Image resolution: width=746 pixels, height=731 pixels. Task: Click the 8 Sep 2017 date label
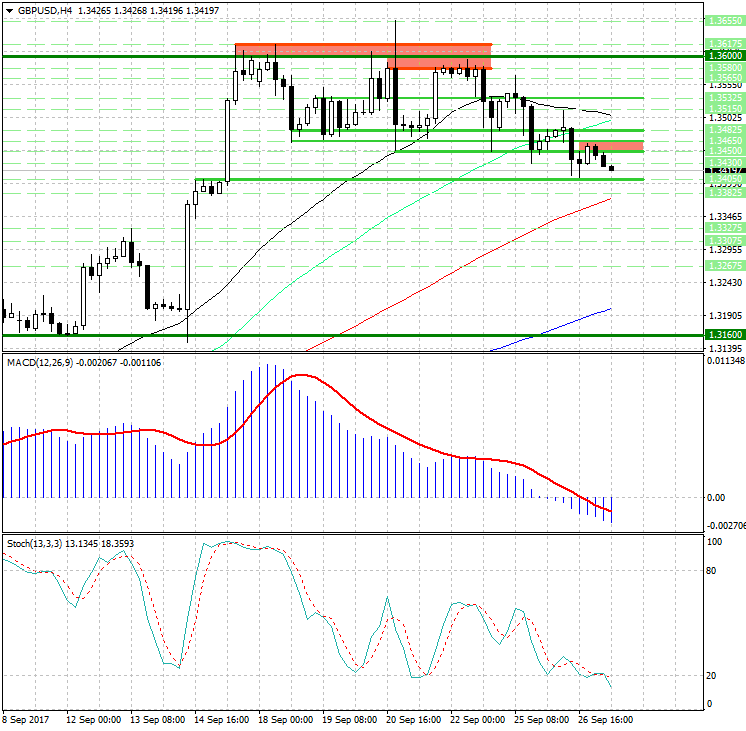(28, 720)
